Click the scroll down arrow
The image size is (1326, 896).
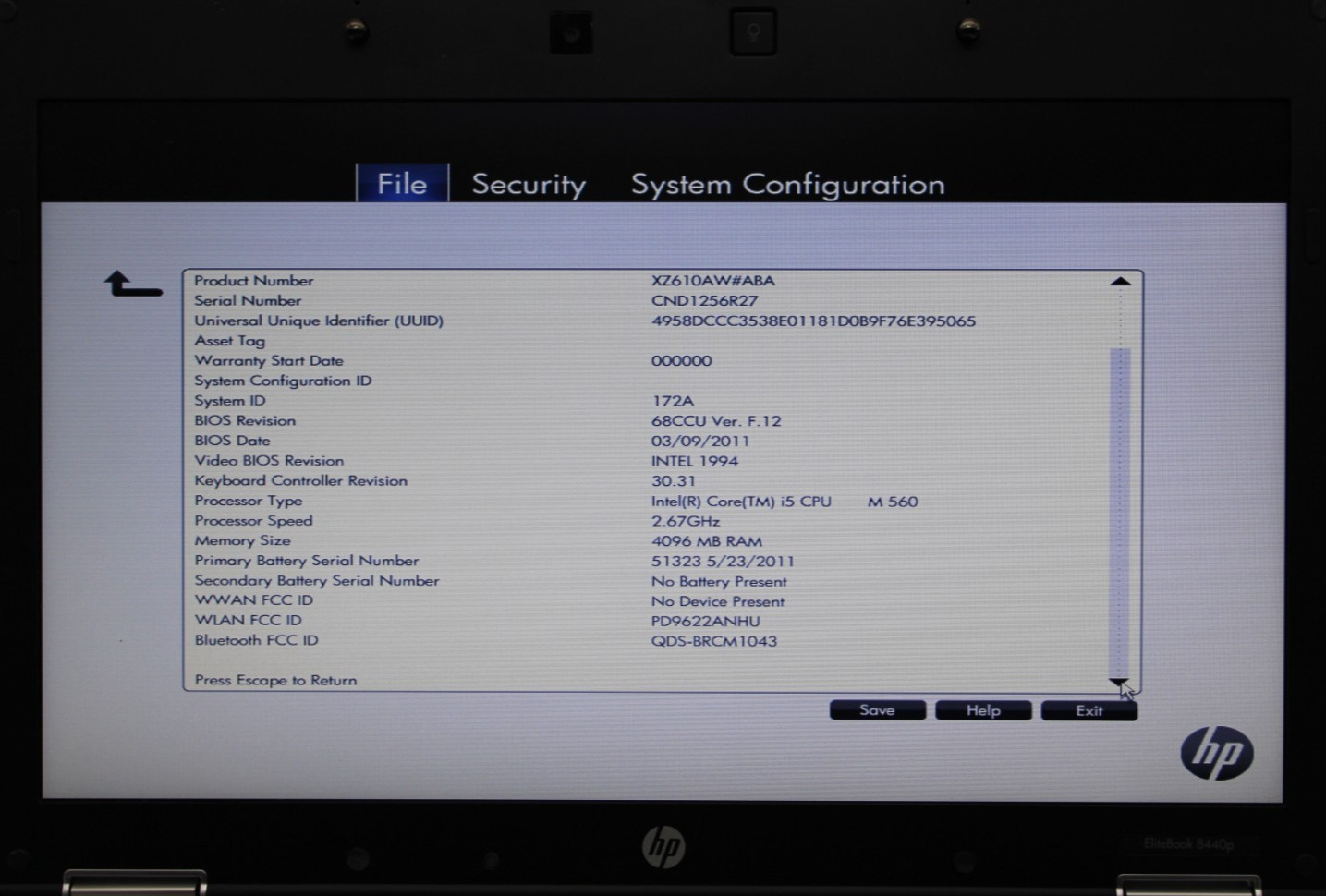1119,683
